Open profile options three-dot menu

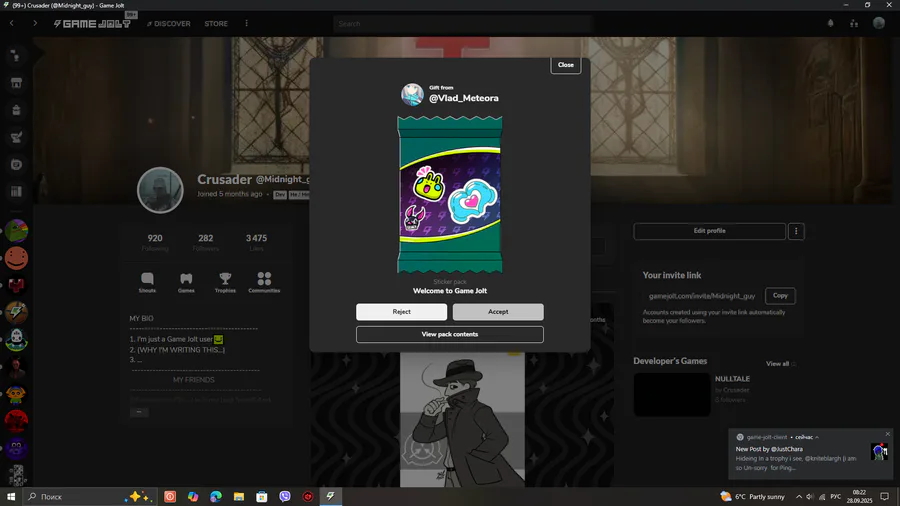coord(796,231)
